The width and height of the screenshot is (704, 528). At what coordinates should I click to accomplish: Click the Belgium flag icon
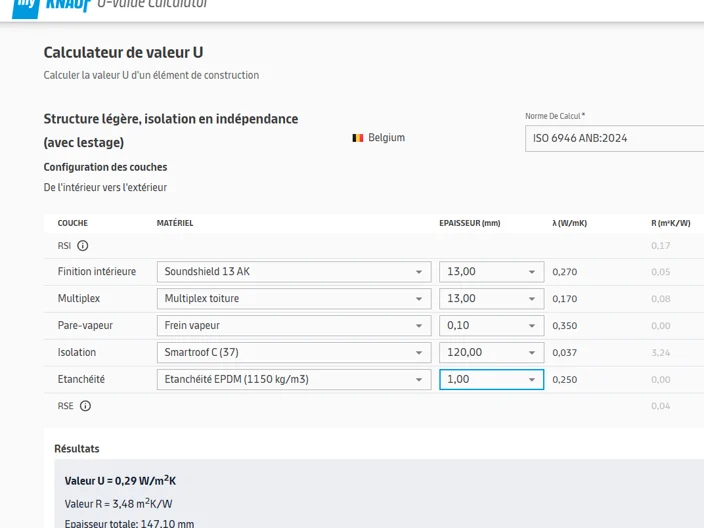[358, 138]
